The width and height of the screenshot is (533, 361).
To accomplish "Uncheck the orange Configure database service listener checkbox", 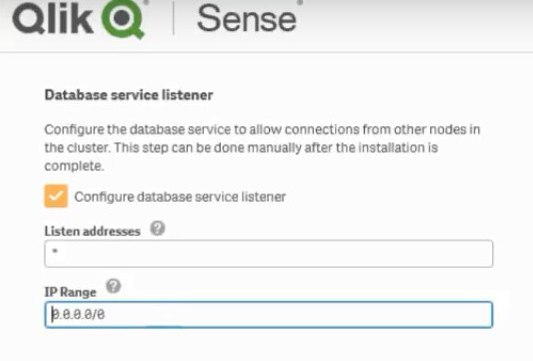I will pos(56,196).
